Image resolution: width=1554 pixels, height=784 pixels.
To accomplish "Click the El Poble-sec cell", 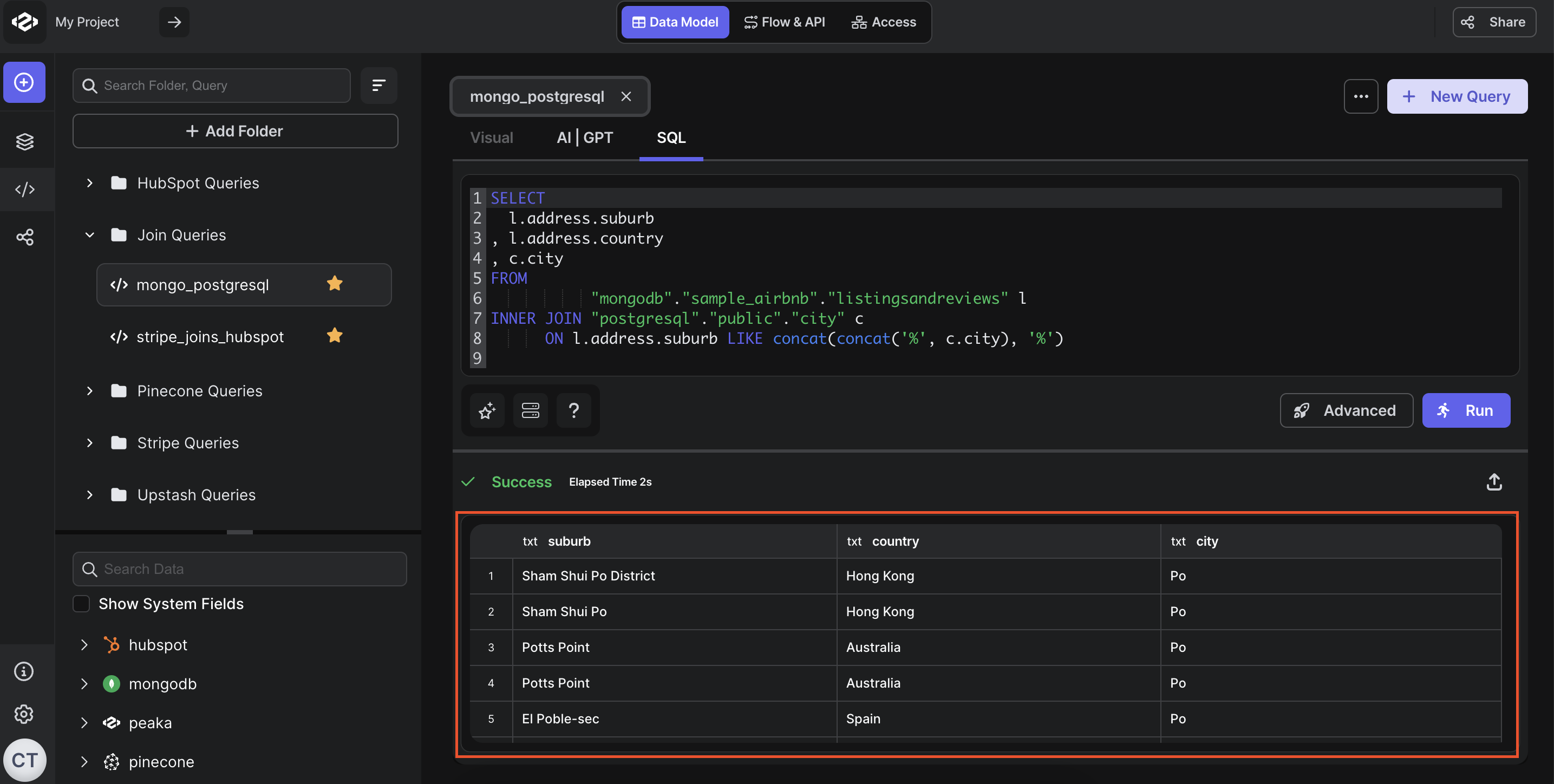I will 675,719.
